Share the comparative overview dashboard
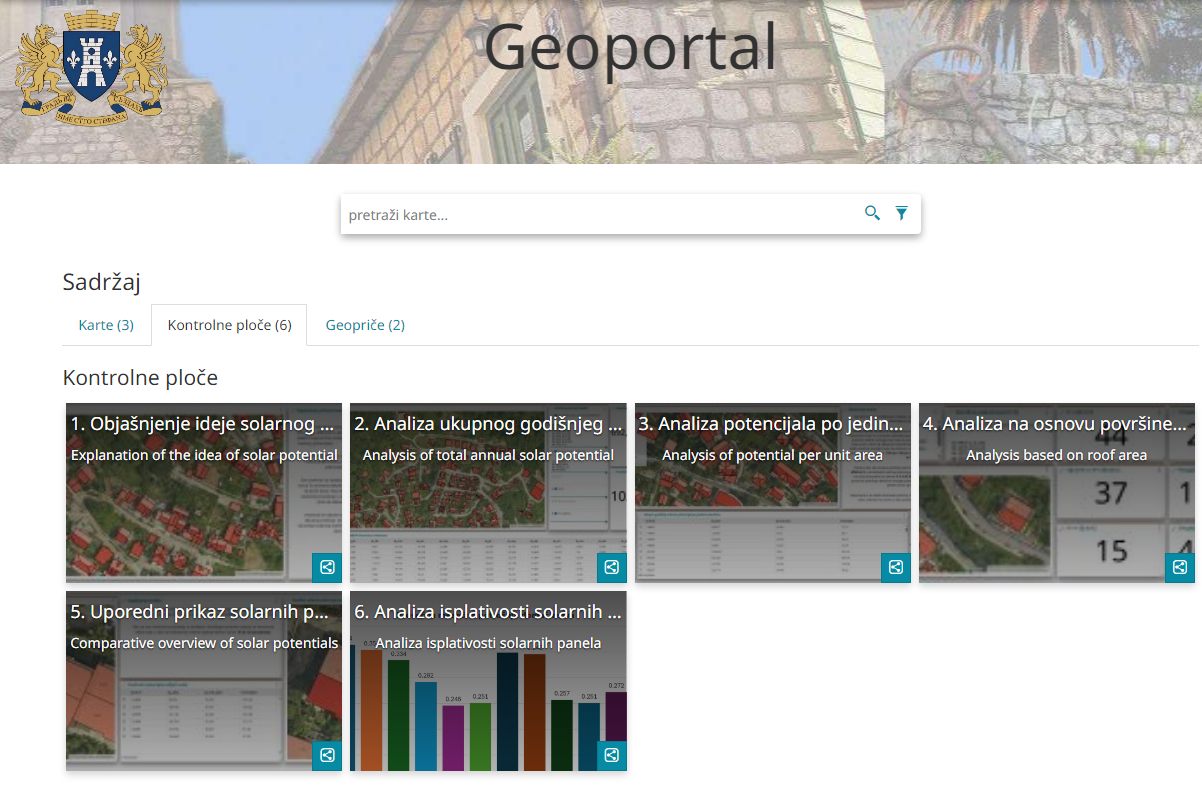 click(327, 755)
